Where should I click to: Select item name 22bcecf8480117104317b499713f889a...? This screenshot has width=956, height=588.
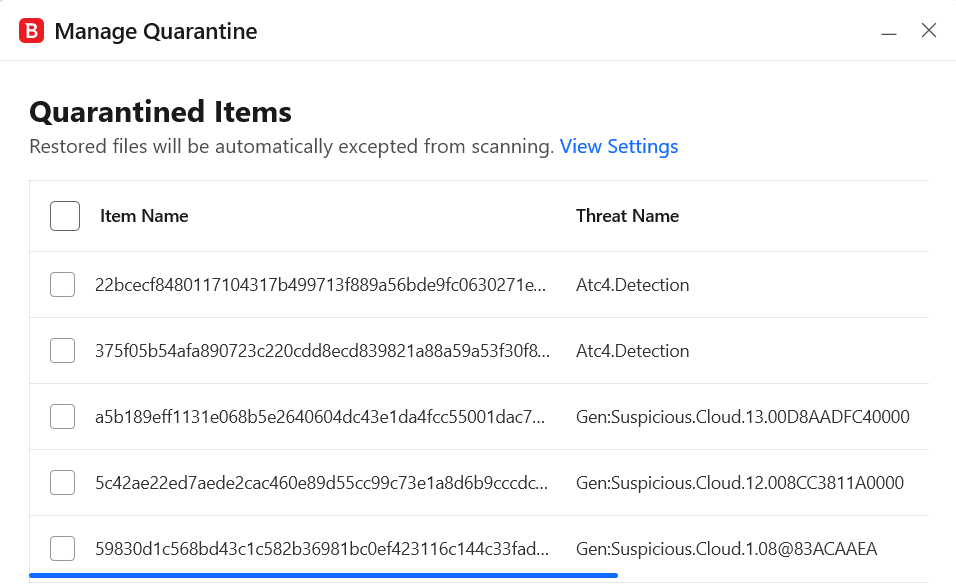[321, 285]
